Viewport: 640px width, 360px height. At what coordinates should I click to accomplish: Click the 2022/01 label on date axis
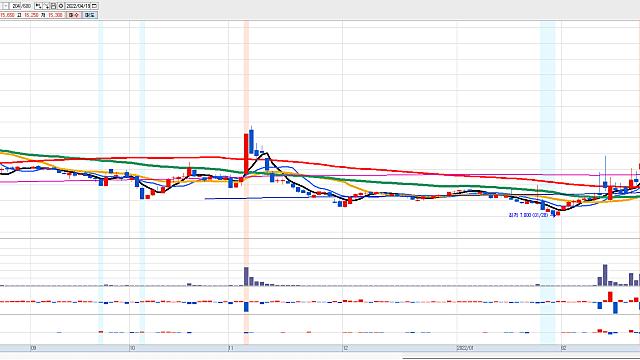(464, 348)
